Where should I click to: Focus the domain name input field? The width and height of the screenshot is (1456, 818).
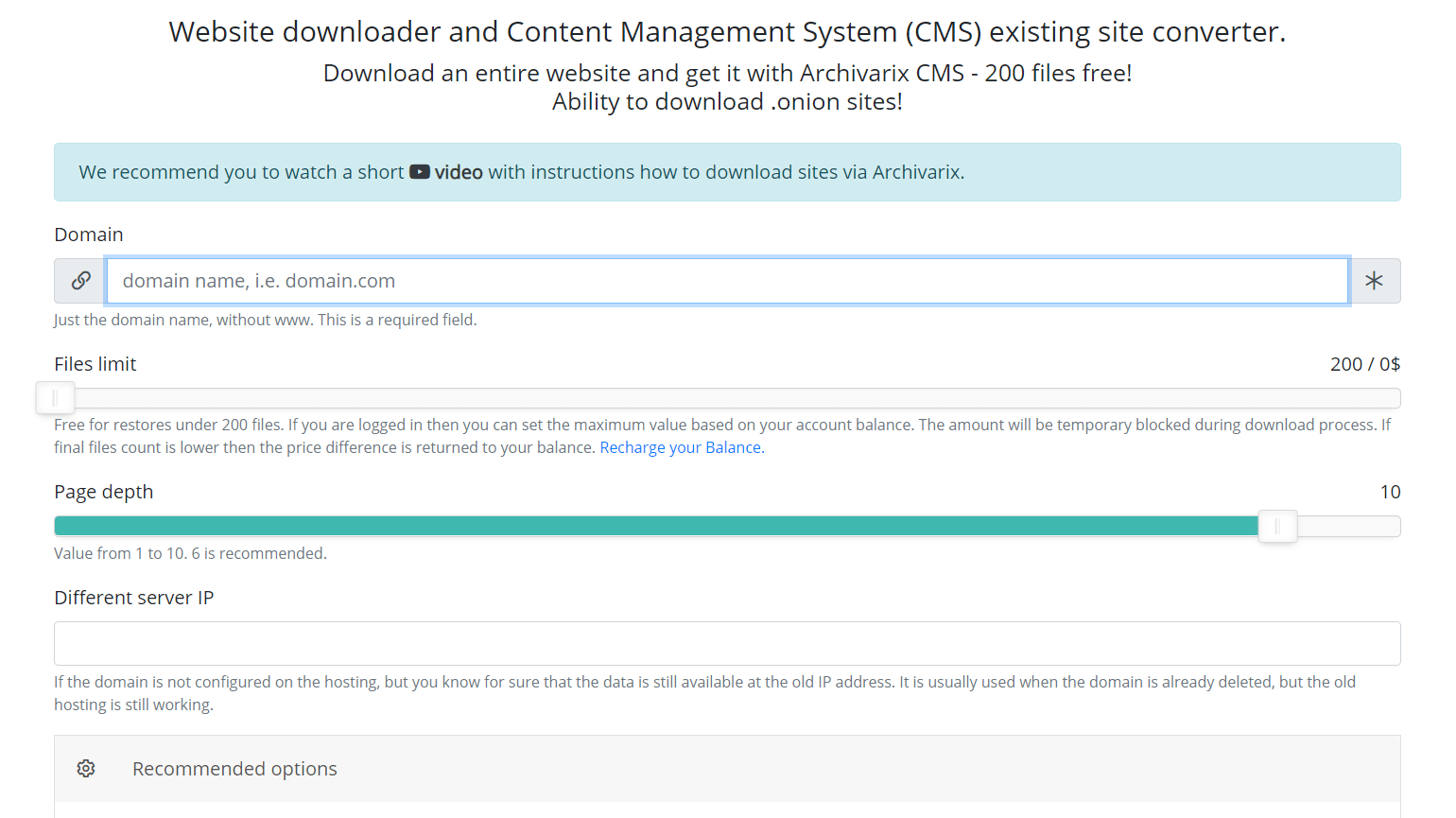tap(727, 281)
